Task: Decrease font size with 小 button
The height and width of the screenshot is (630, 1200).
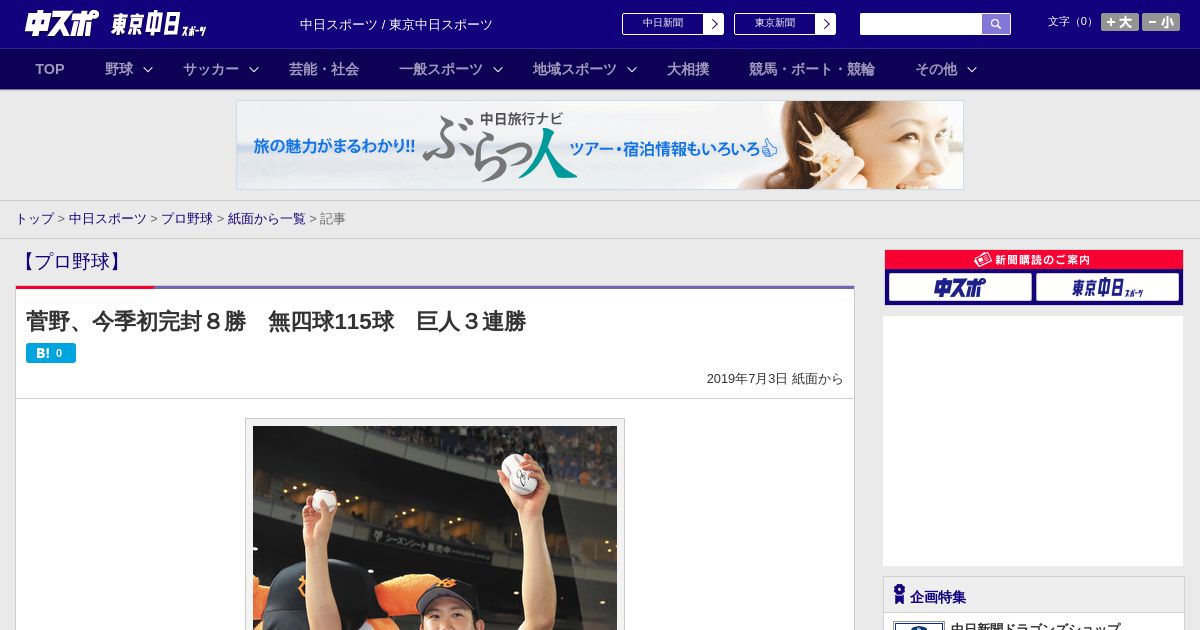Action: point(1161,22)
